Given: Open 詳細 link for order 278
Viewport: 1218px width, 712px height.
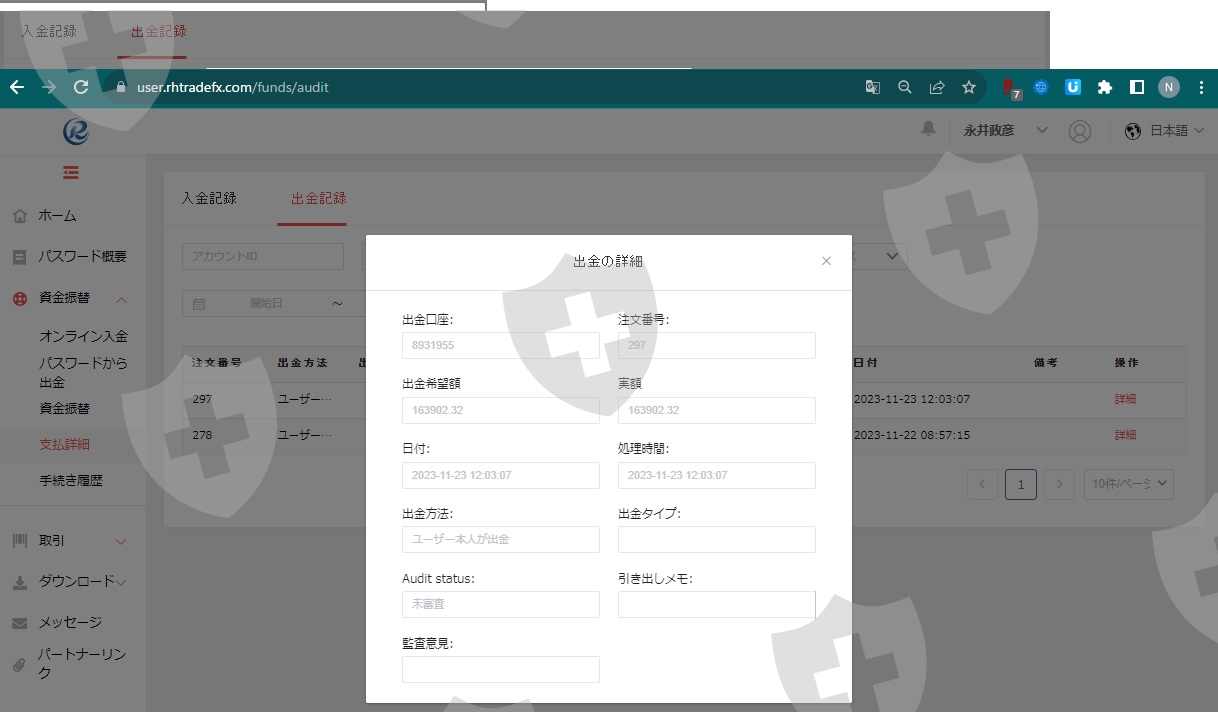Looking at the screenshot, I should click(x=1125, y=435).
